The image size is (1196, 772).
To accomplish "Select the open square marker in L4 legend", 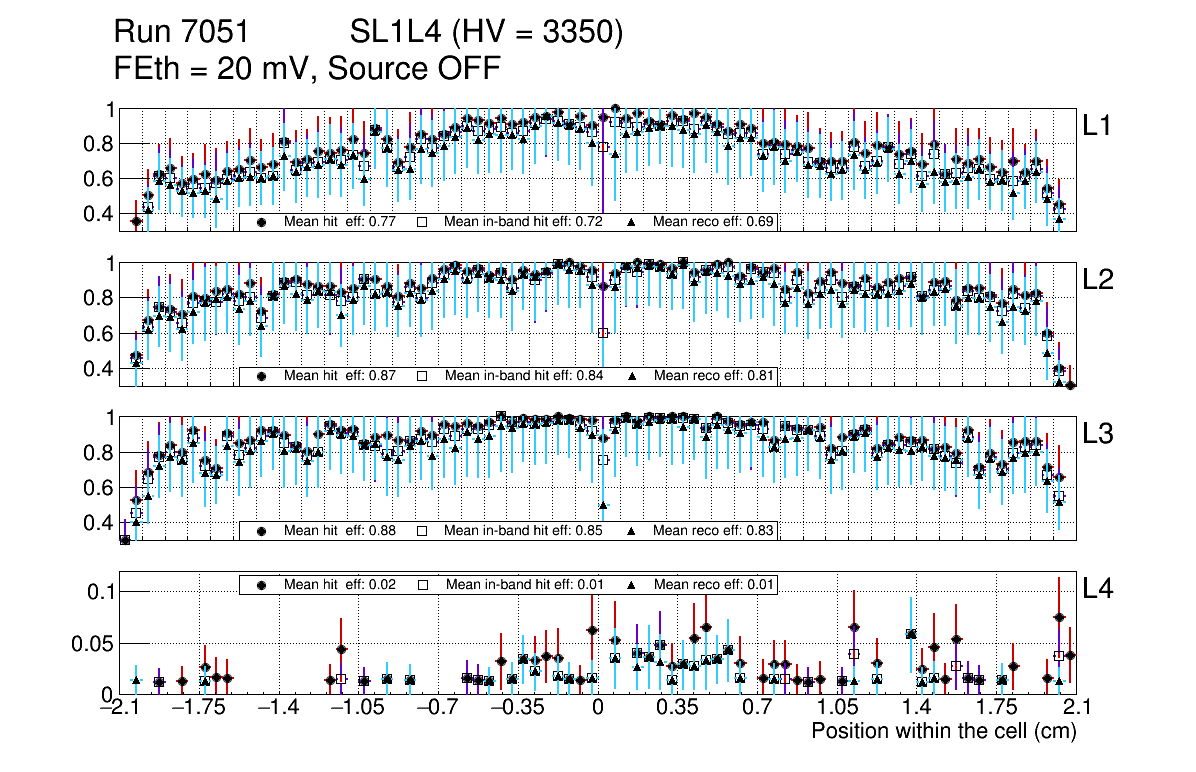I will click(422, 584).
